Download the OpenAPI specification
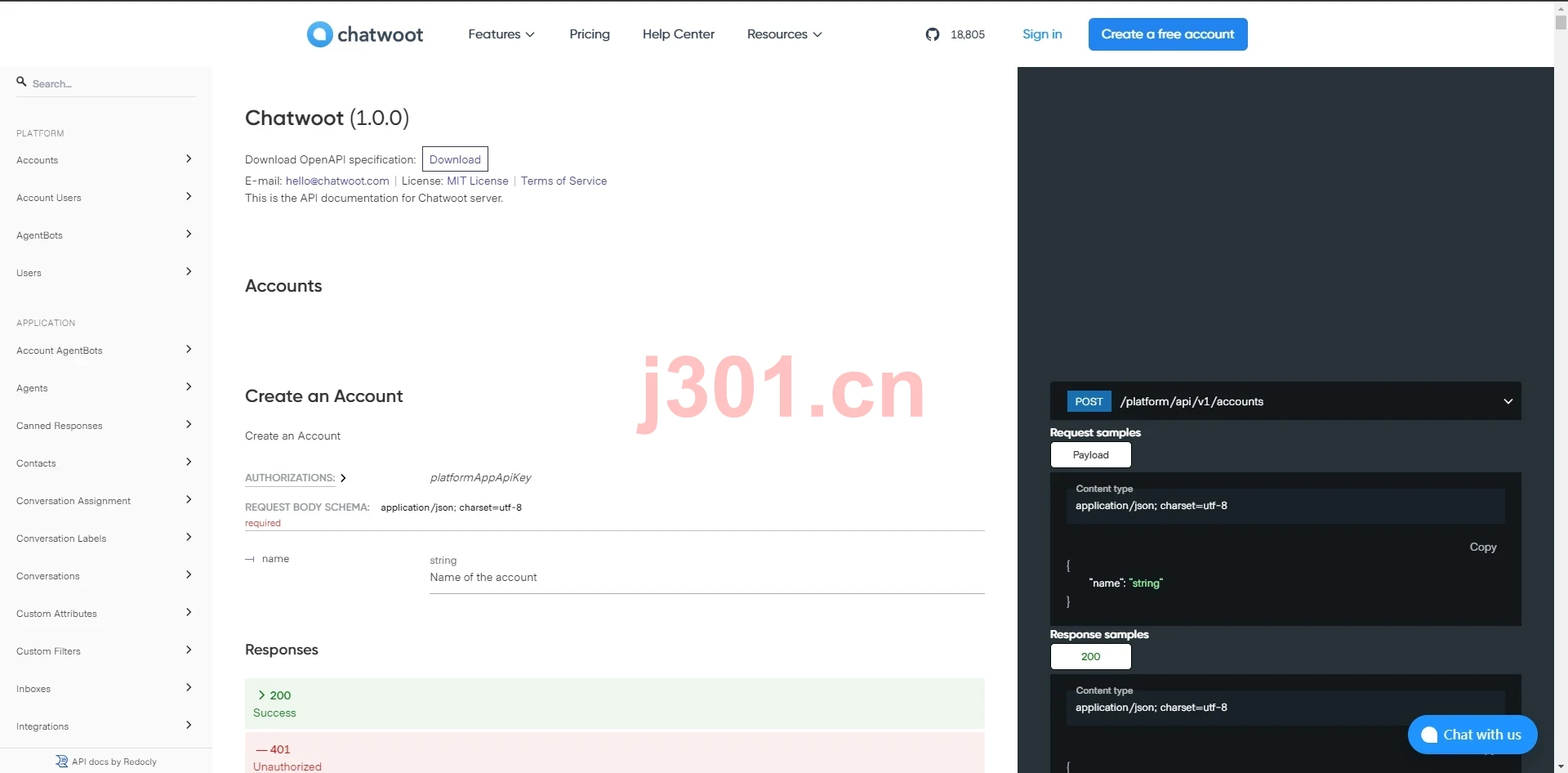The height and width of the screenshot is (773, 1568). pos(455,159)
